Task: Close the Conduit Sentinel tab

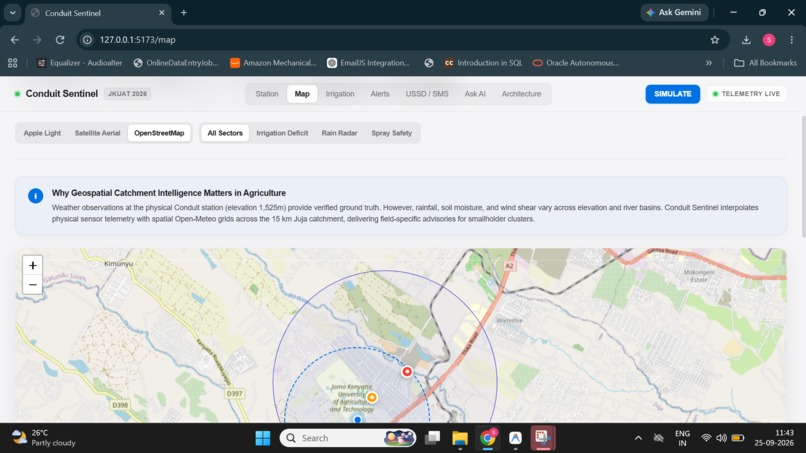Action: point(161,12)
